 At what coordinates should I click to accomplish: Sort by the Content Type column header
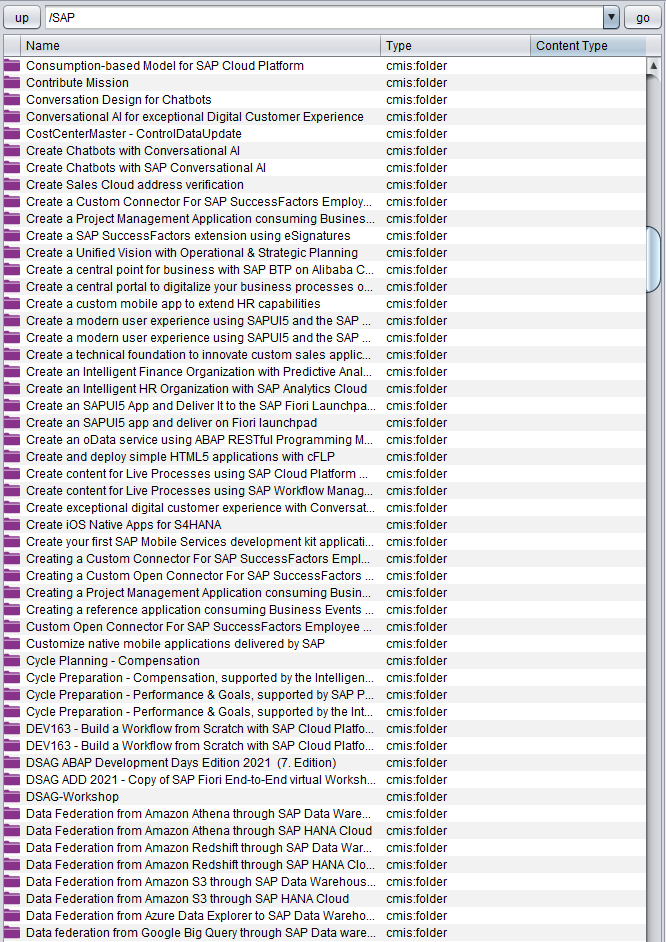pos(588,46)
